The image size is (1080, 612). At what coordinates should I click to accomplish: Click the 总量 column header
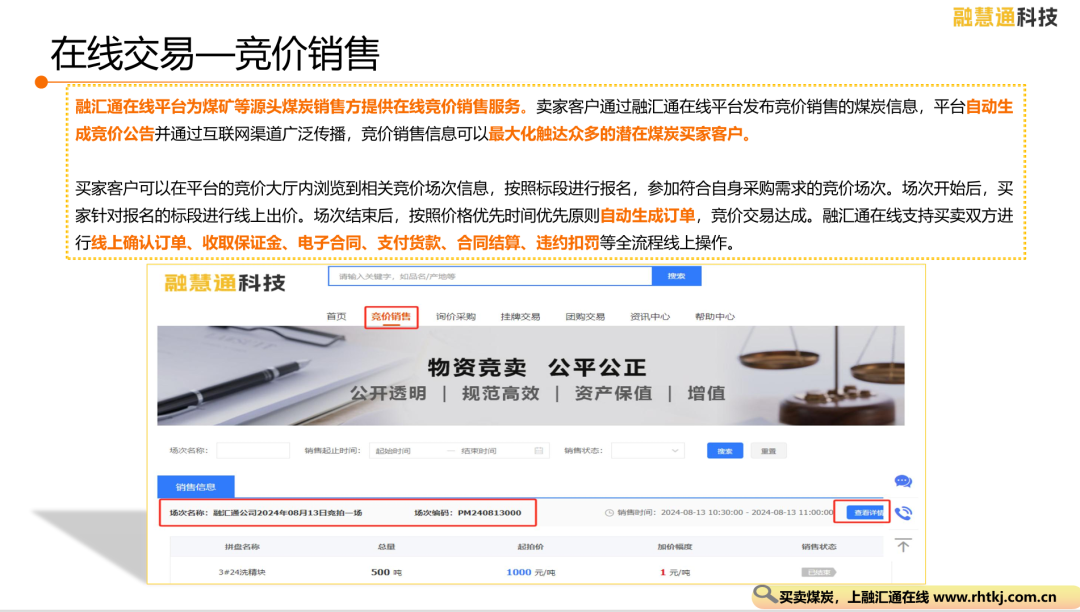click(386, 547)
